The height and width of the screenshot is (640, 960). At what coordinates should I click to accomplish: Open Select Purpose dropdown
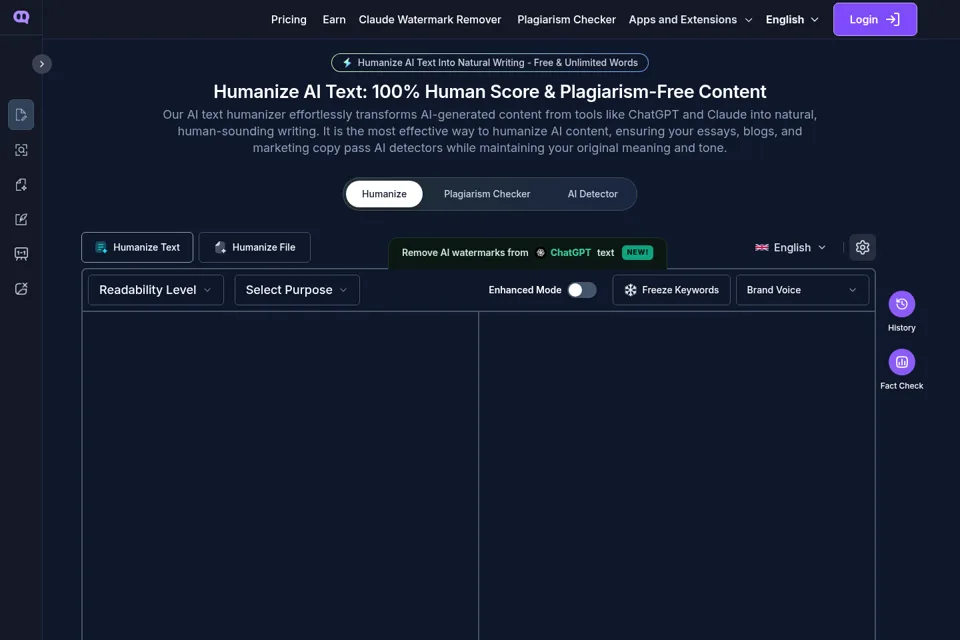pyautogui.click(x=297, y=290)
